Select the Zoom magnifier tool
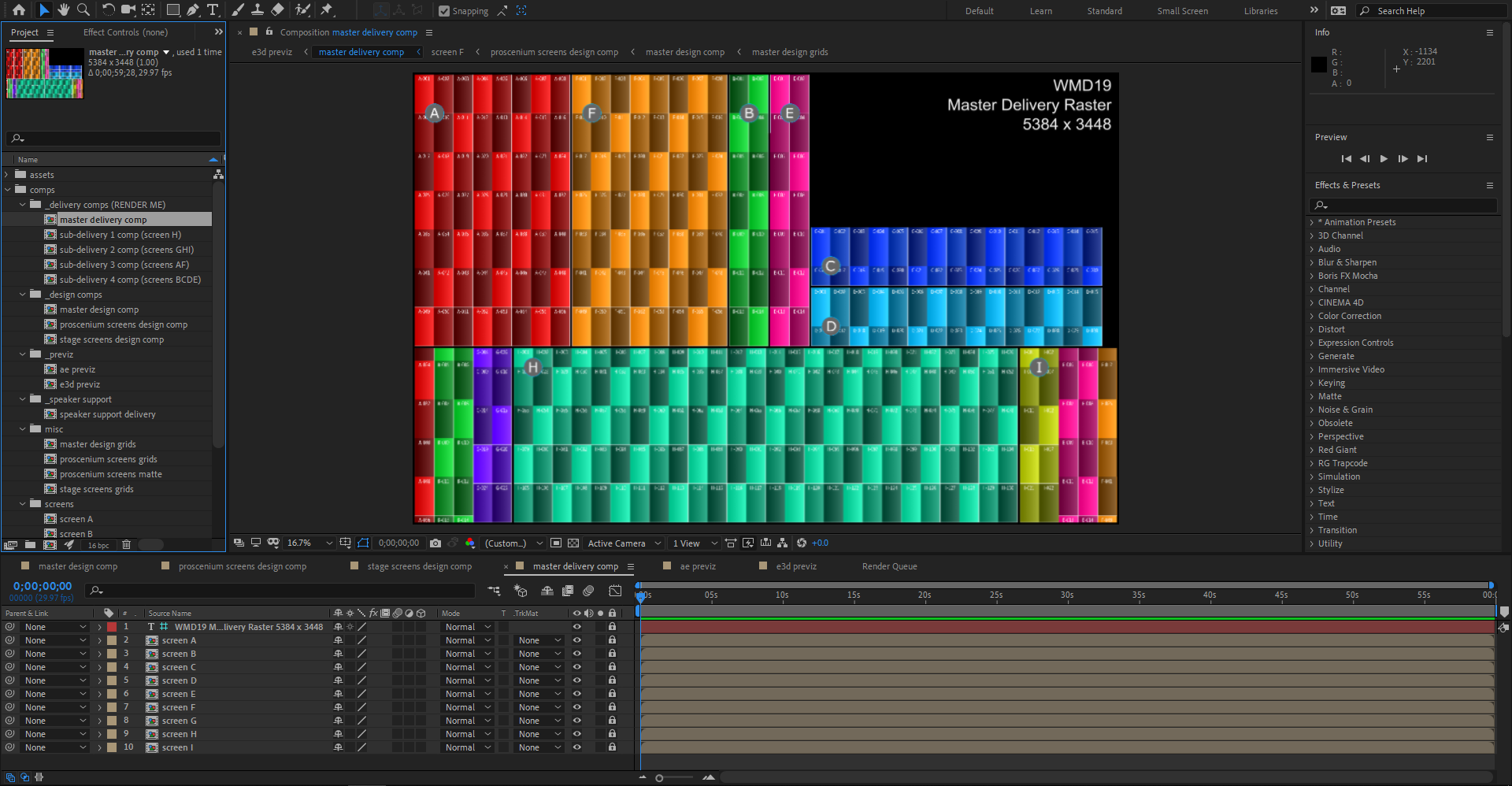The image size is (1512, 786). pyautogui.click(x=83, y=10)
